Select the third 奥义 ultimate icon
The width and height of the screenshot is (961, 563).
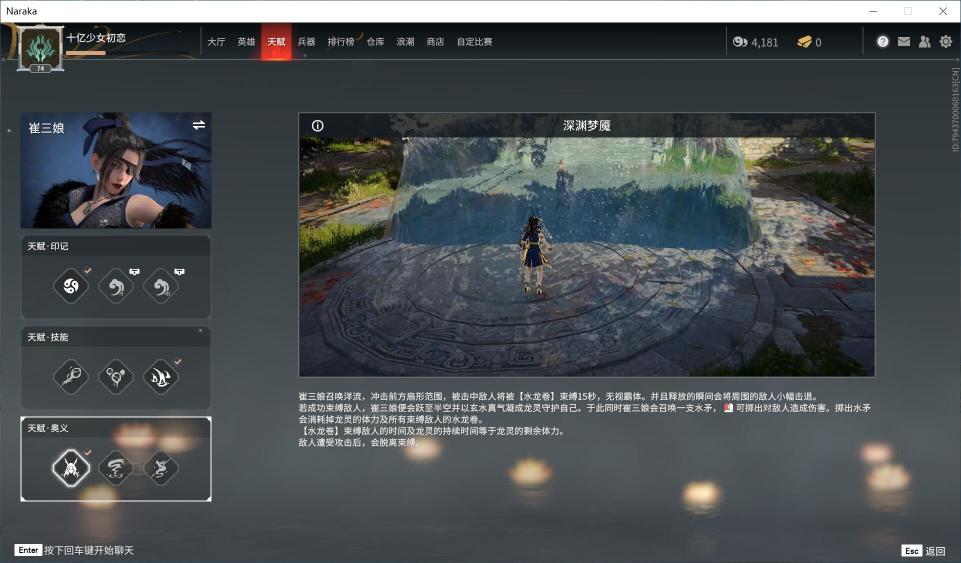tap(161, 468)
